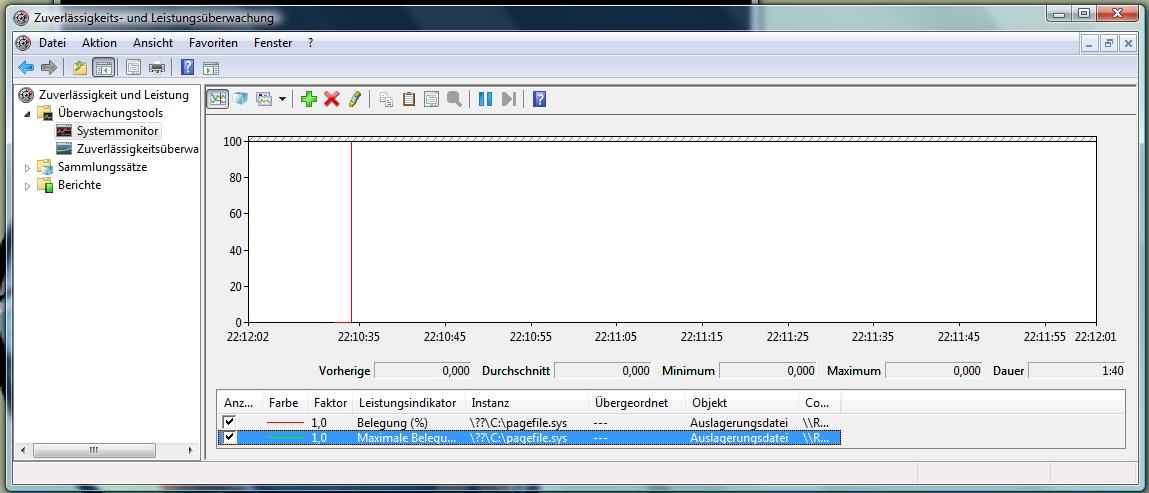Click the Vorherige value field
Viewport: 1149px width, 493px height.
(x=424, y=371)
